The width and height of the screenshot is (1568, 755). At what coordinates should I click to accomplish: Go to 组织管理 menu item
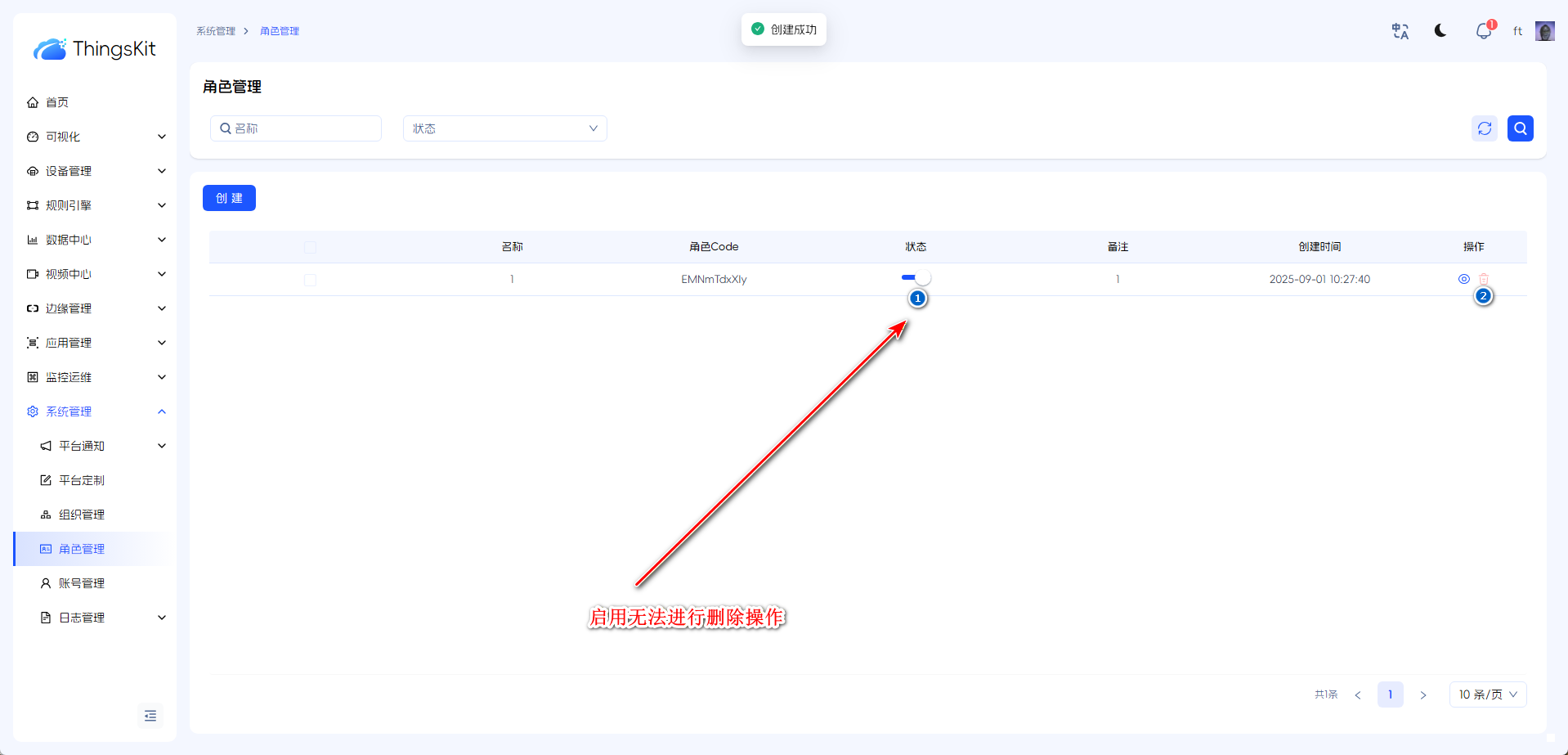tap(82, 515)
